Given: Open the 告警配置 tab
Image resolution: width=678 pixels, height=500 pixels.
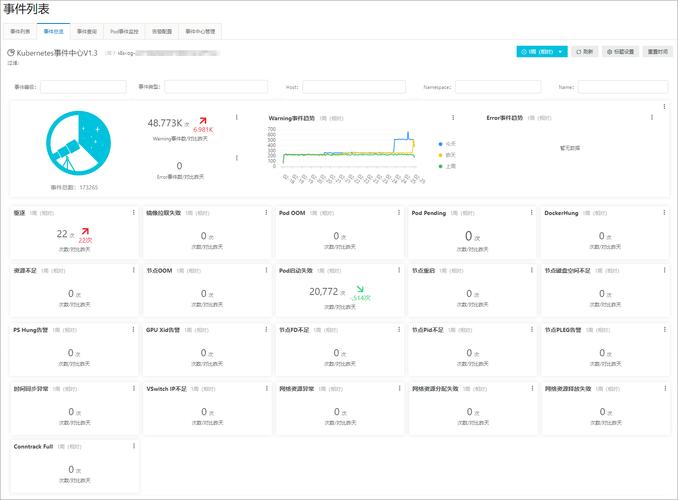Looking at the screenshot, I should [x=162, y=32].
